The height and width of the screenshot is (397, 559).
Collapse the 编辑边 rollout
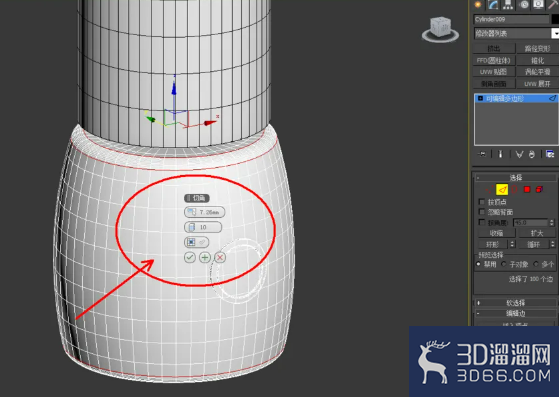516,314
